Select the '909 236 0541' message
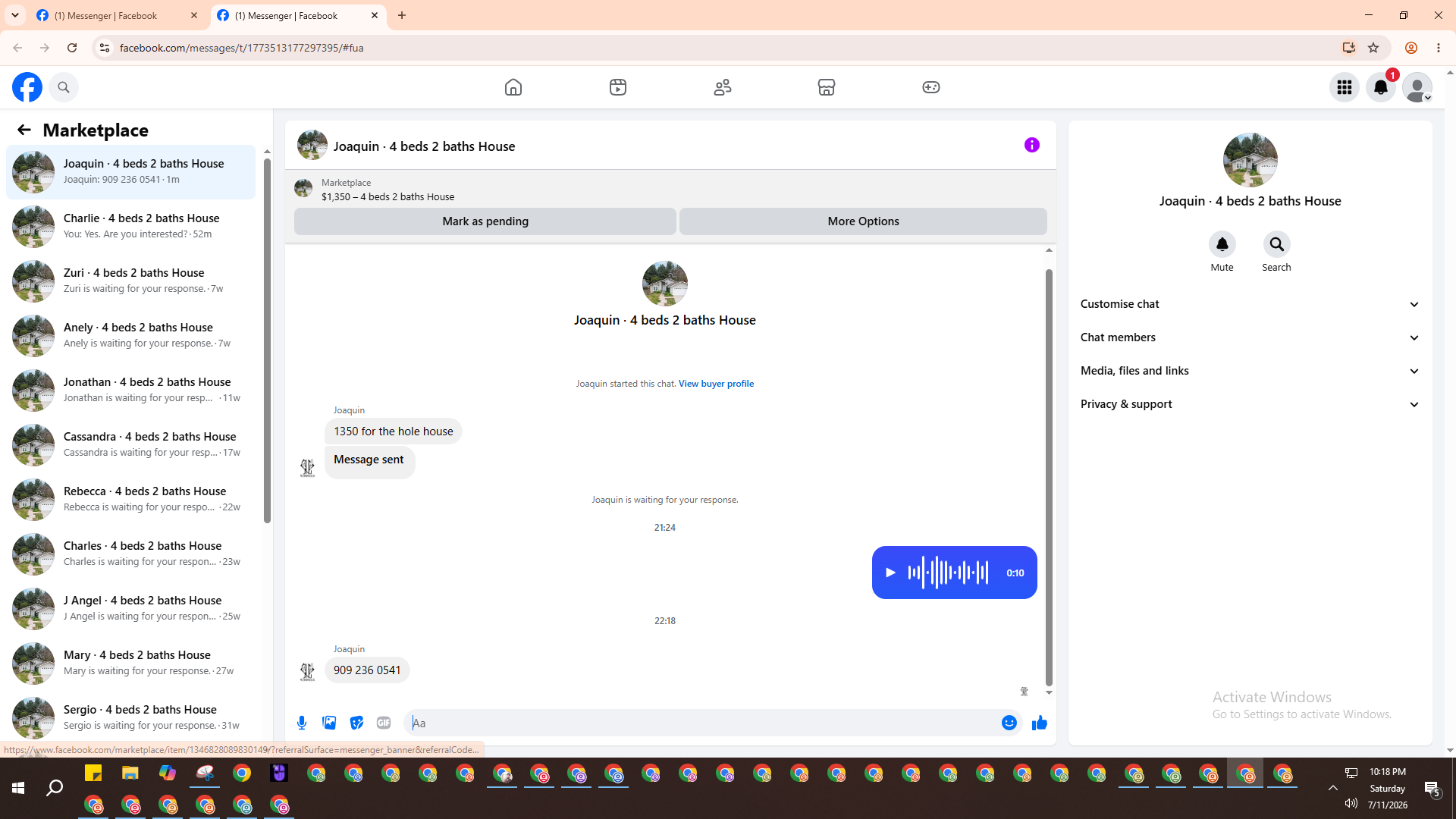The width and height of the screenshot is (1456, 819). [367, 670]
